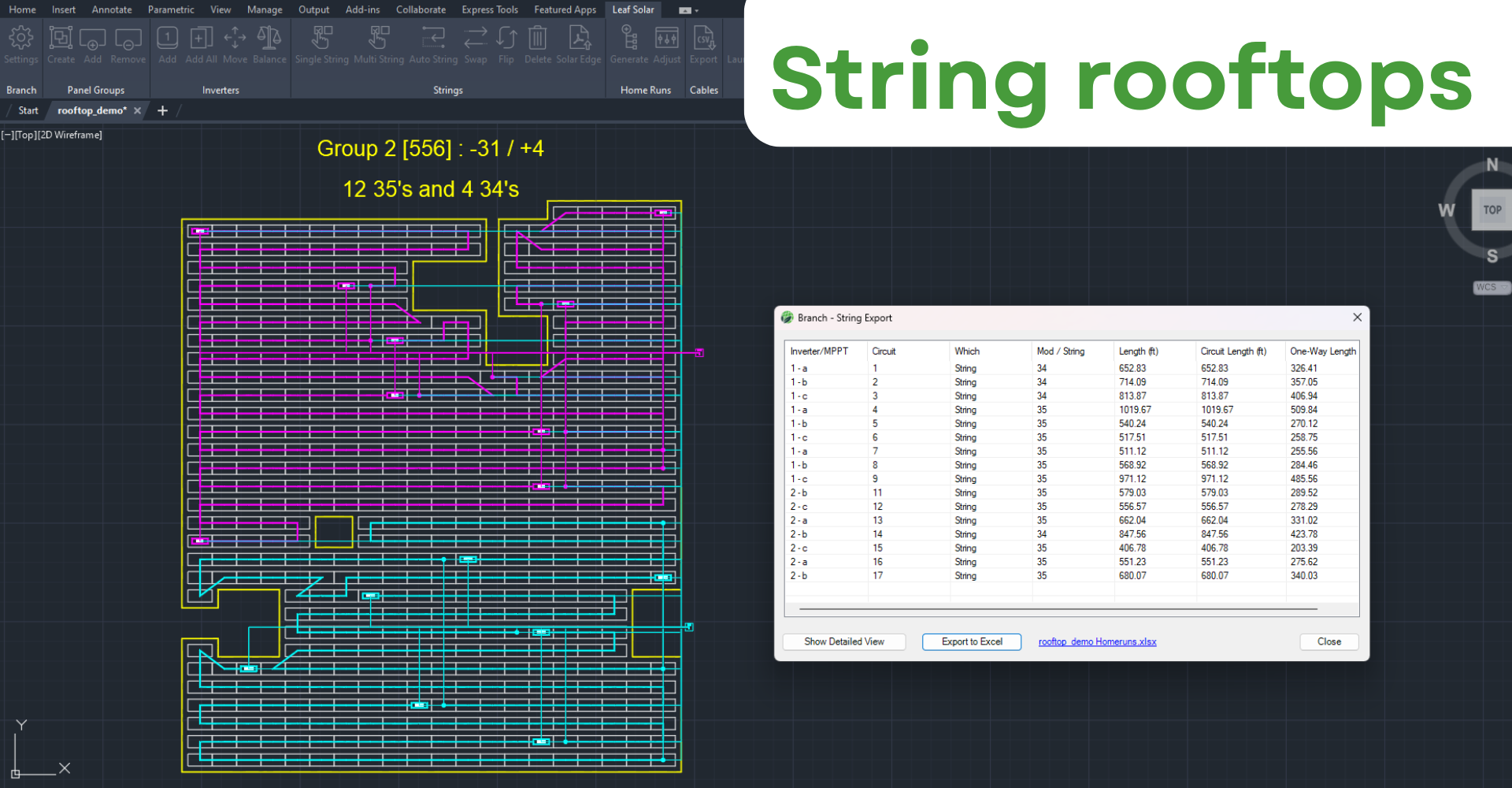This screenshot has height=788, width=1512.
Task: Expand the ribbon minimize dropdown arrow
Action: pyautogui.click(x=697, y=10)
